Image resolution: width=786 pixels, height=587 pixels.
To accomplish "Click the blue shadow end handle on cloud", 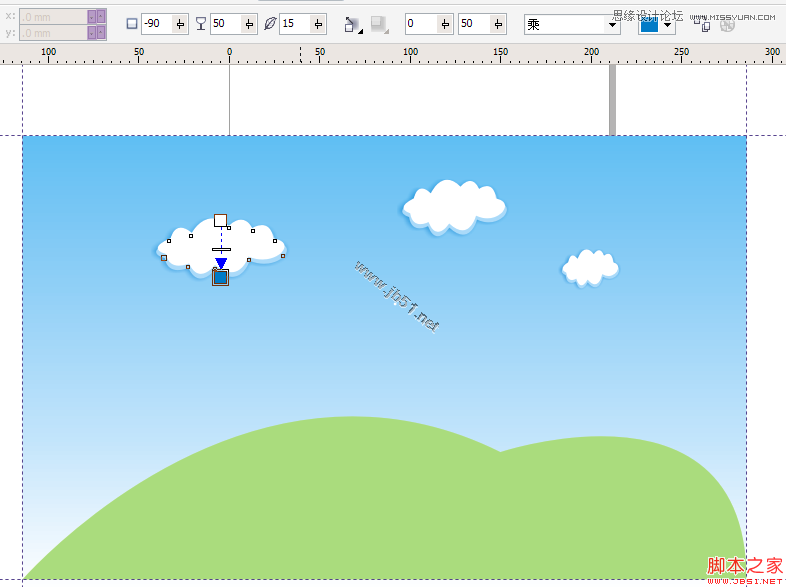I will click(221, 277).
